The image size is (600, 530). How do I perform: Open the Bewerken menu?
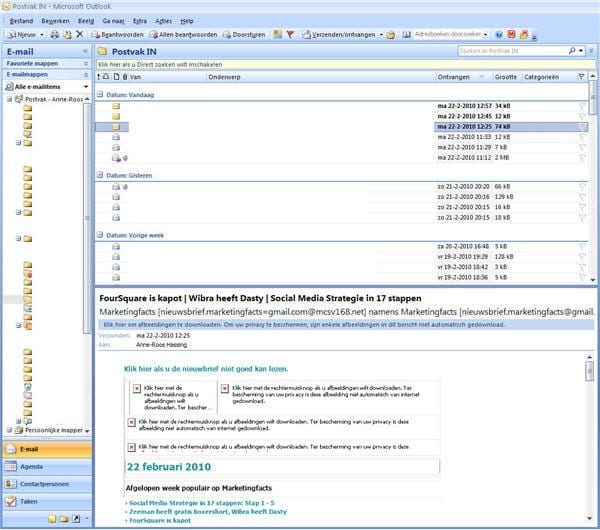tap(55, 21)
